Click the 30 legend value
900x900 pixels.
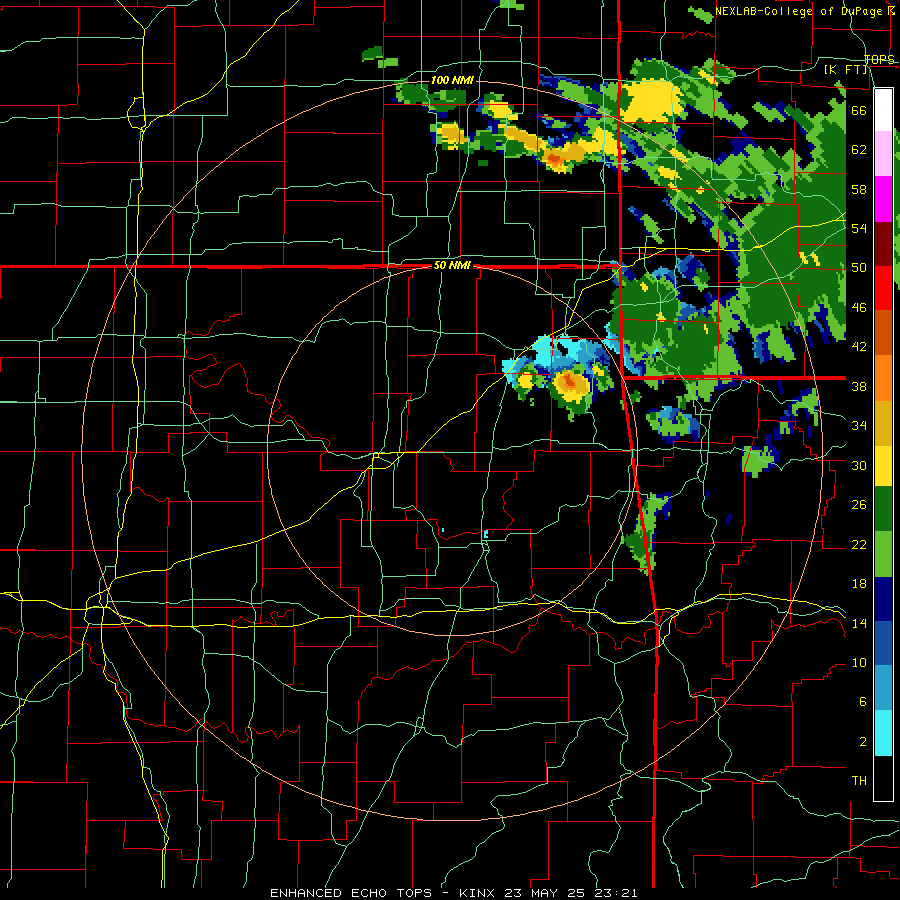pyautogui.click(x=859, y=465)
